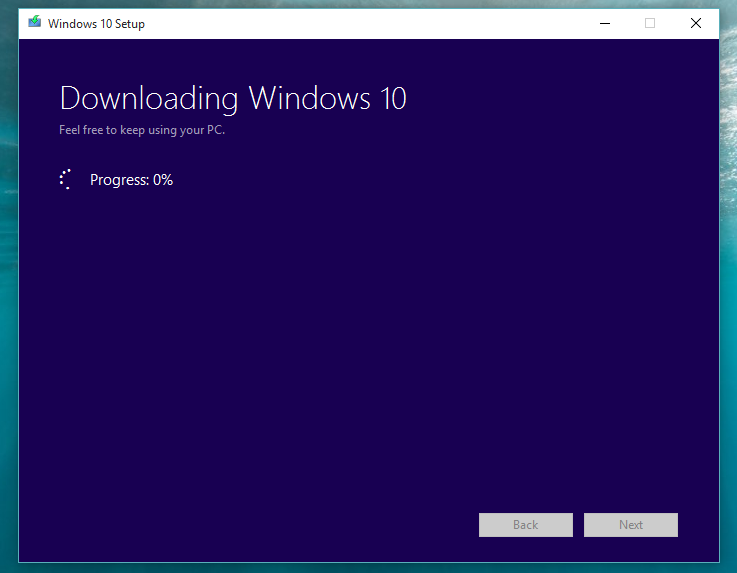Click empty purple area left of Back button

pos(300,524)
